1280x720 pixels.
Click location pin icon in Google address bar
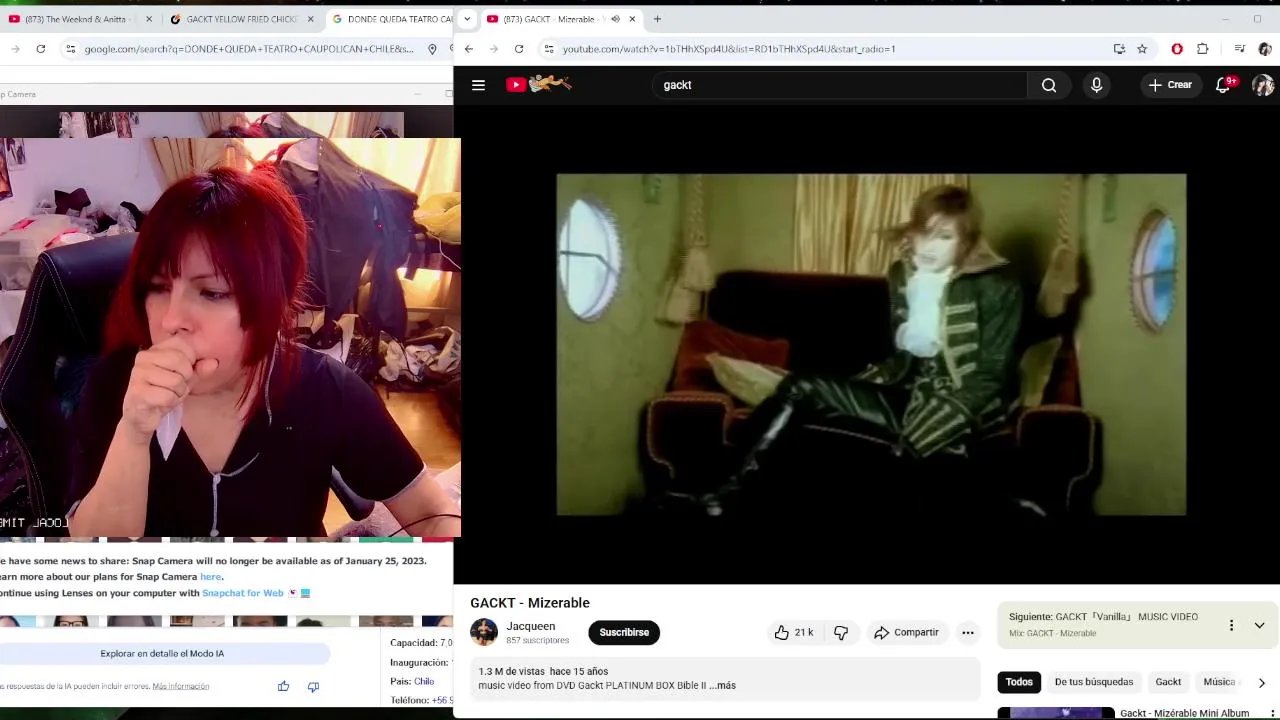[432, 49]
